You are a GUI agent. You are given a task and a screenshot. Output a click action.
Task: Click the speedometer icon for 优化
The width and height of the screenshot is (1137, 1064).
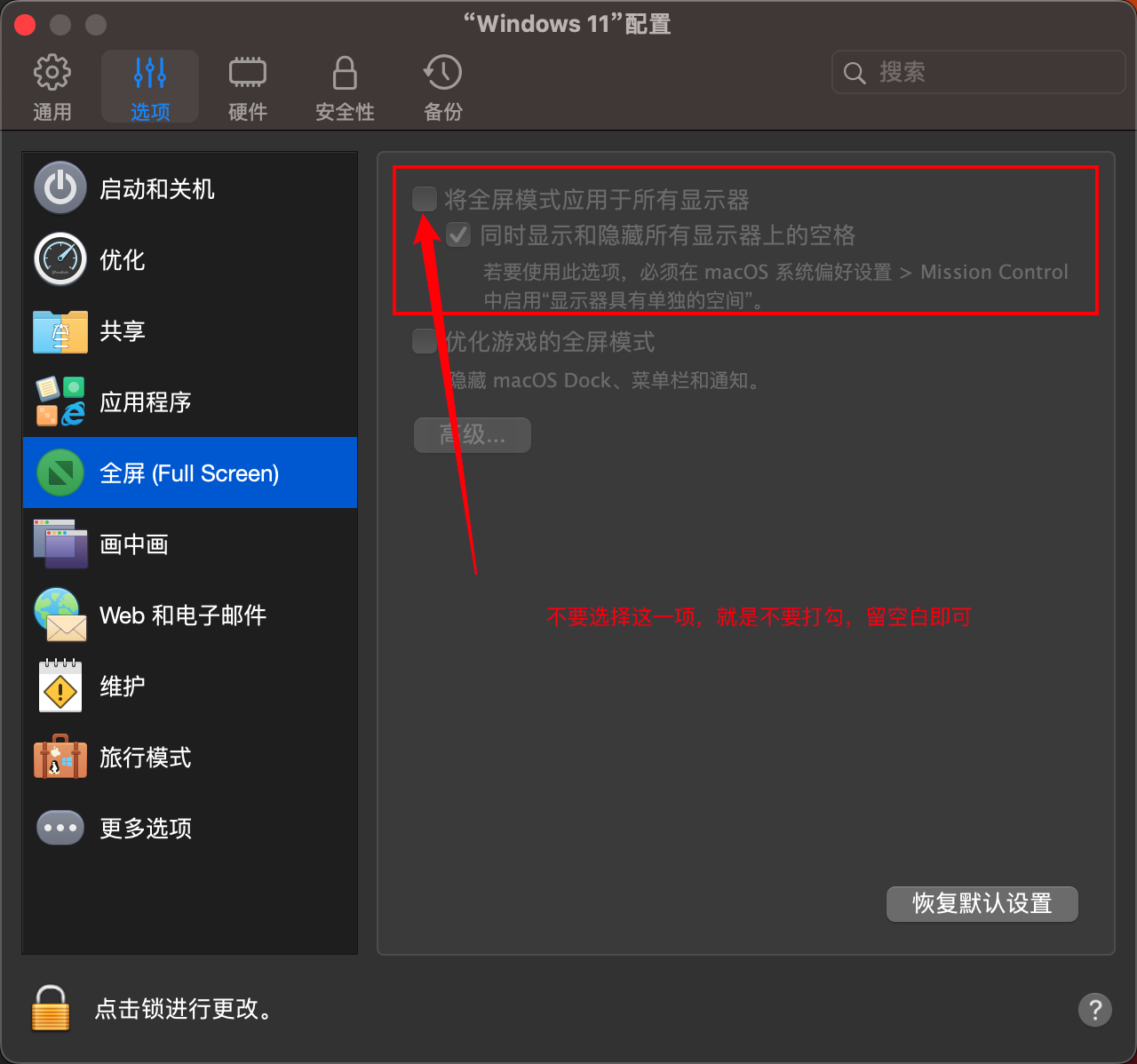pyautogui.click(x=60, y=259)
